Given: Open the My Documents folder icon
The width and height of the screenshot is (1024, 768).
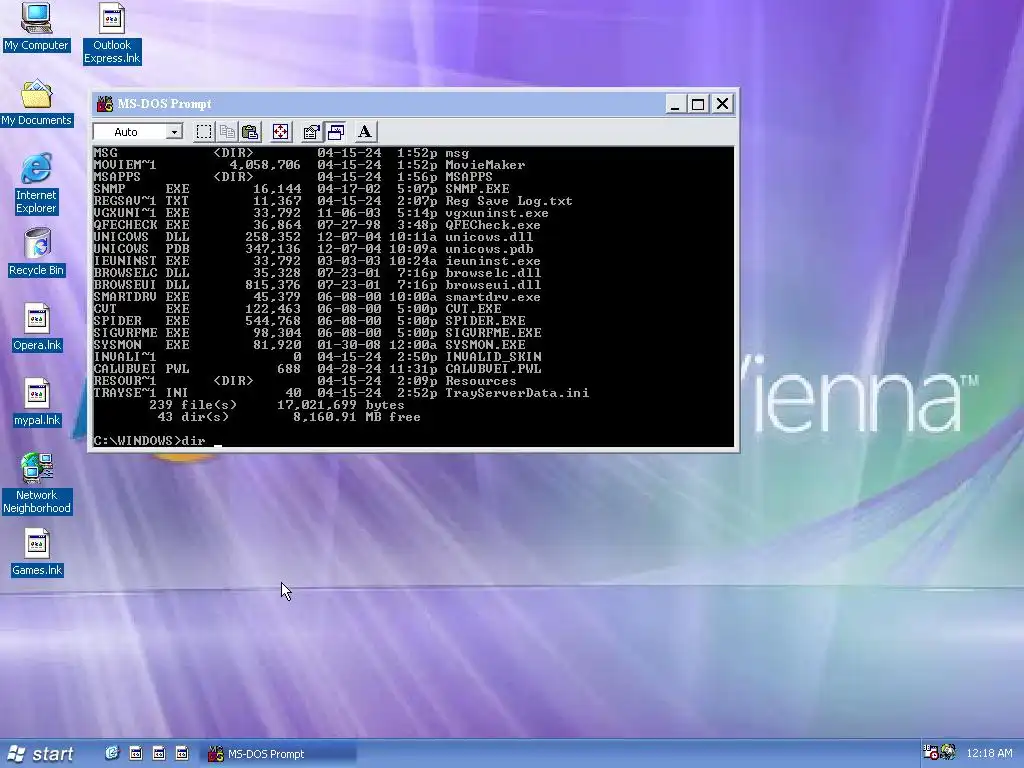Looking at the screenshot, I should 36,103.
